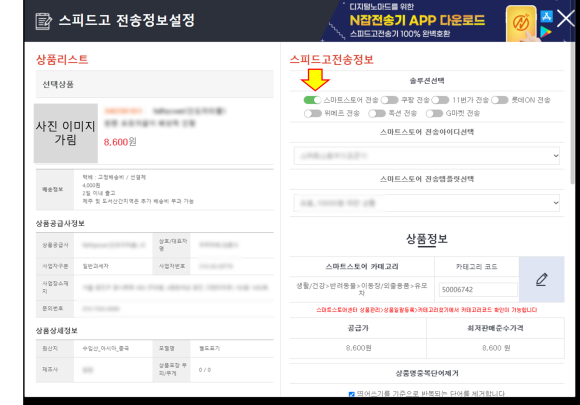The image size is (580, 405).
Task: Click the 카테고리 코드 input field
Action: click(478, 290)
